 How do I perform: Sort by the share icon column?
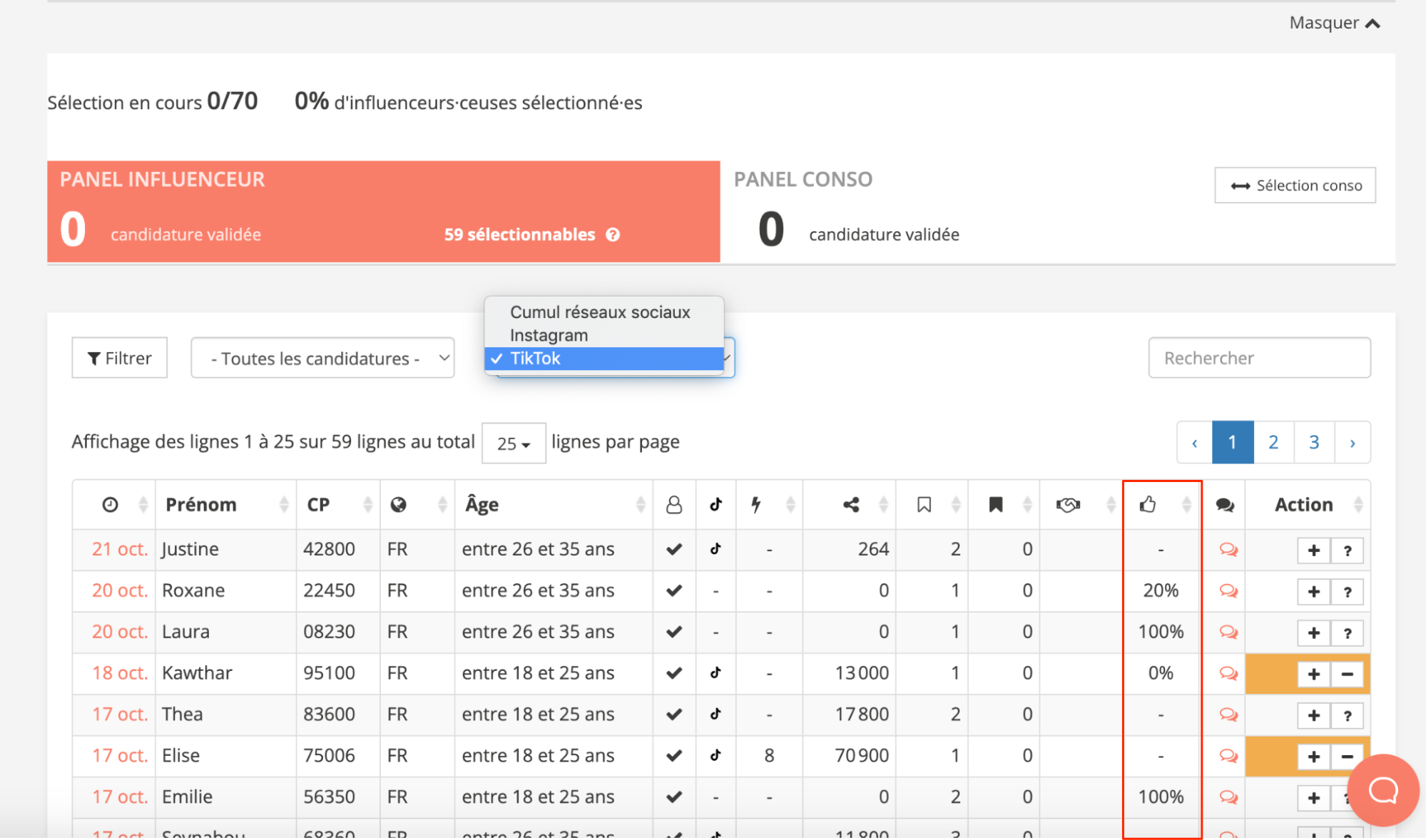pos(850,505)
